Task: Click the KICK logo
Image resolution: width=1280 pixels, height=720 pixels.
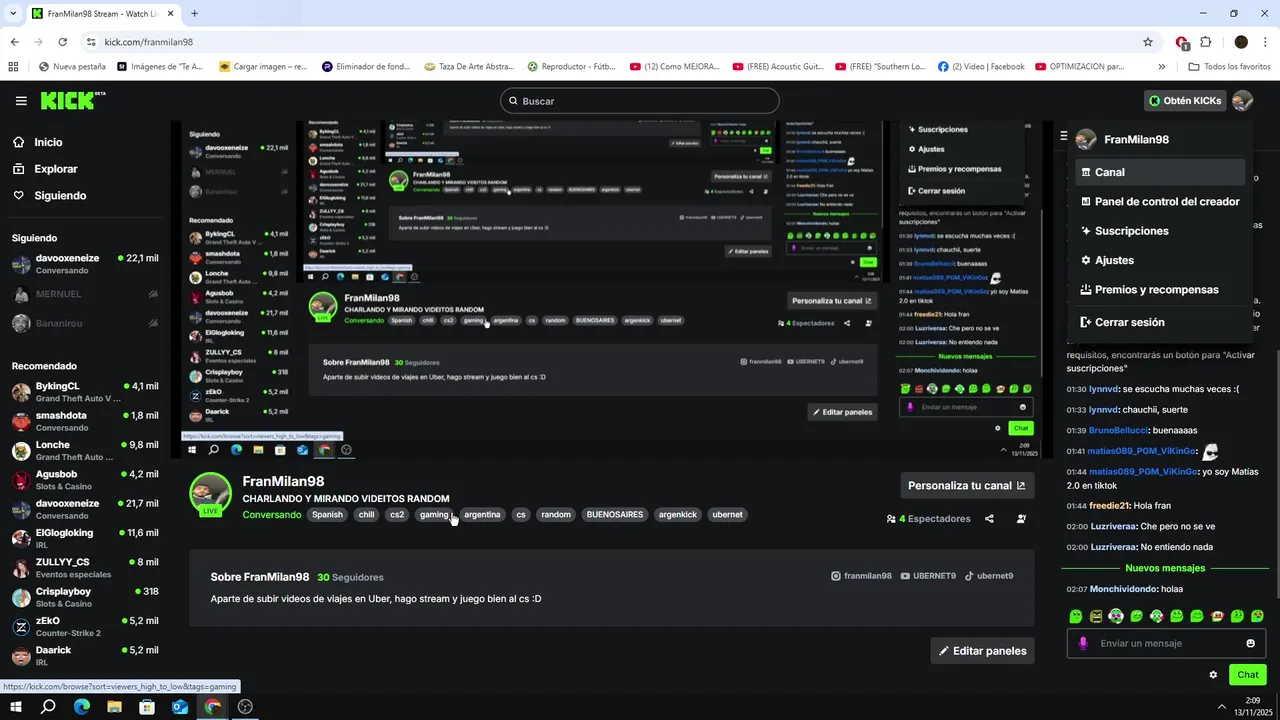Action: pyautogui.click(x=72, y=100)
